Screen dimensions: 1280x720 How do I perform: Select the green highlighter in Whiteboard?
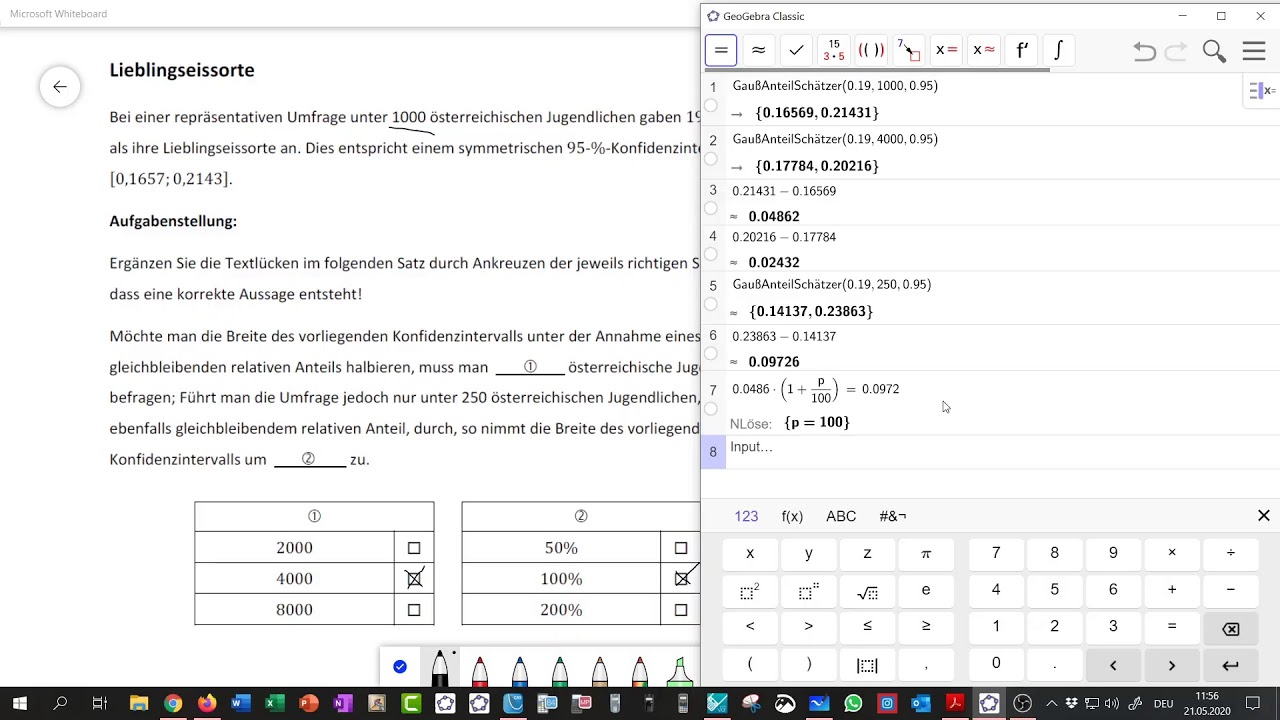pyautogui.click(x=680, y=670)
